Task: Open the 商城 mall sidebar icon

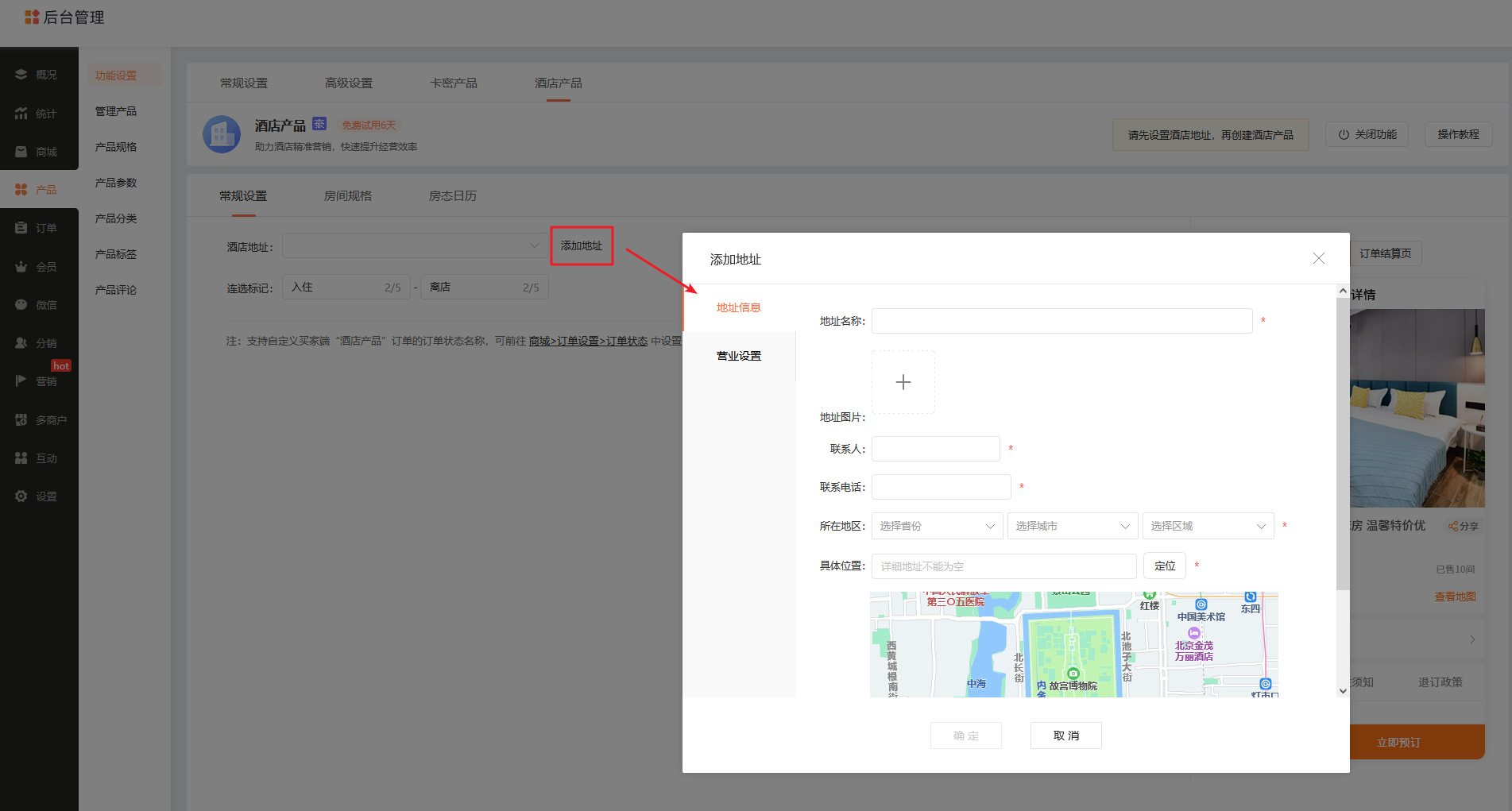Action: [21, 152]
